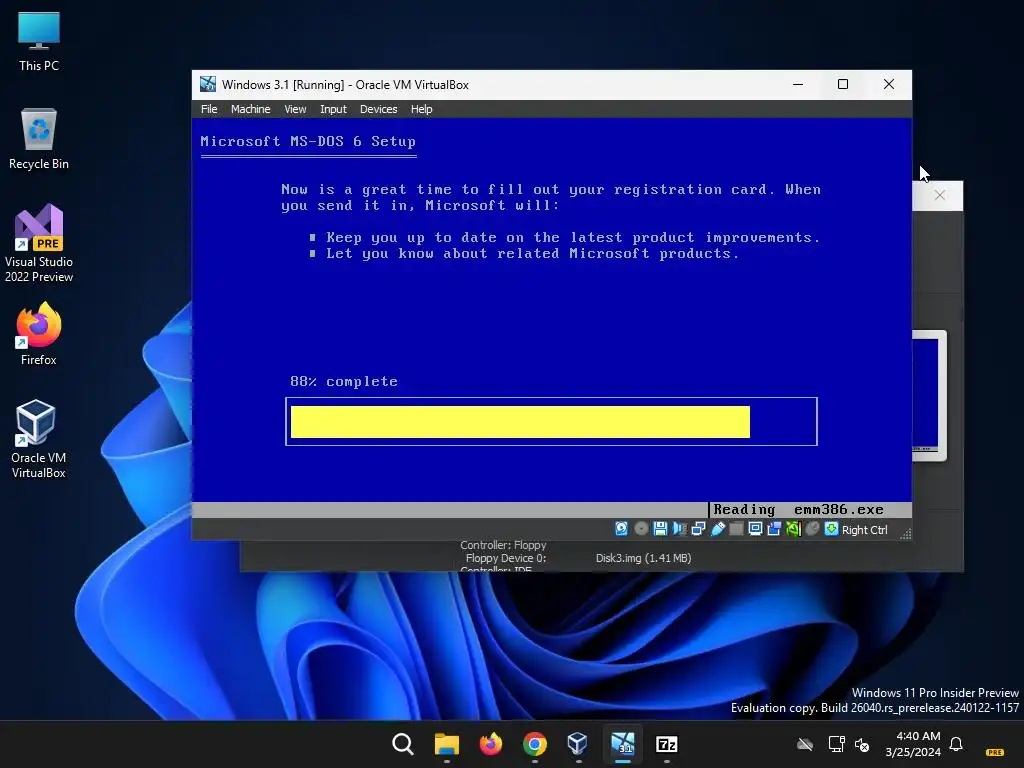This screenshot has width=1024, height=768.
Task: Click the VM preview thumbnail behind the window
Action: (x=929, y=395)
